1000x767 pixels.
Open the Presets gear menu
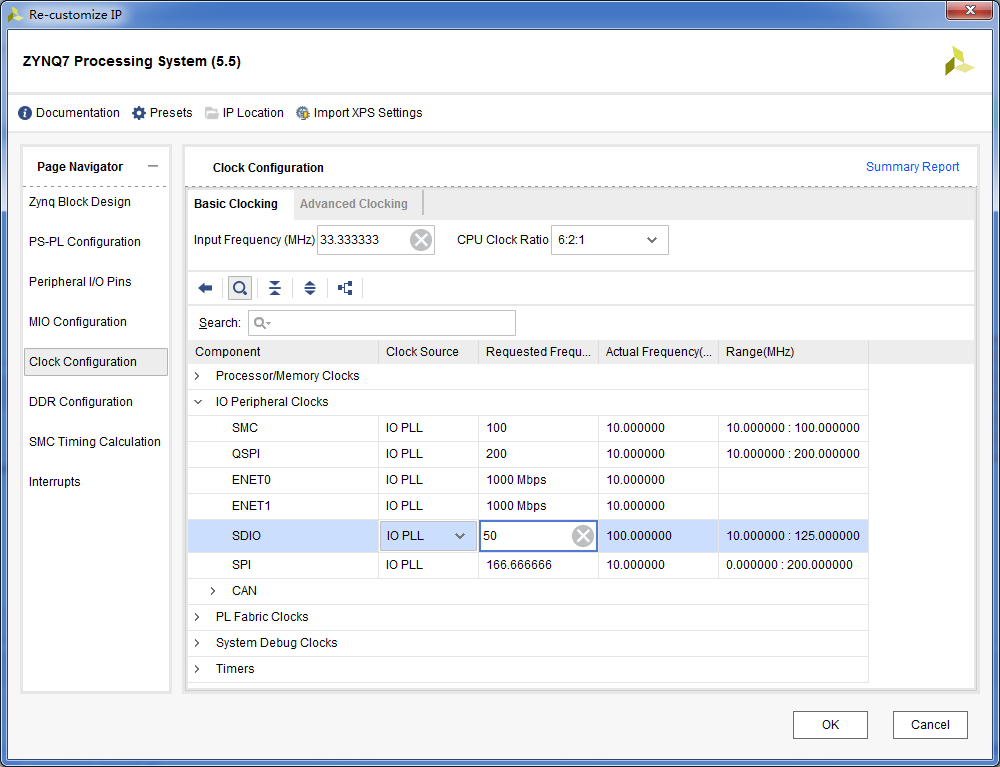pyautogui.click(x=162, y=113)
